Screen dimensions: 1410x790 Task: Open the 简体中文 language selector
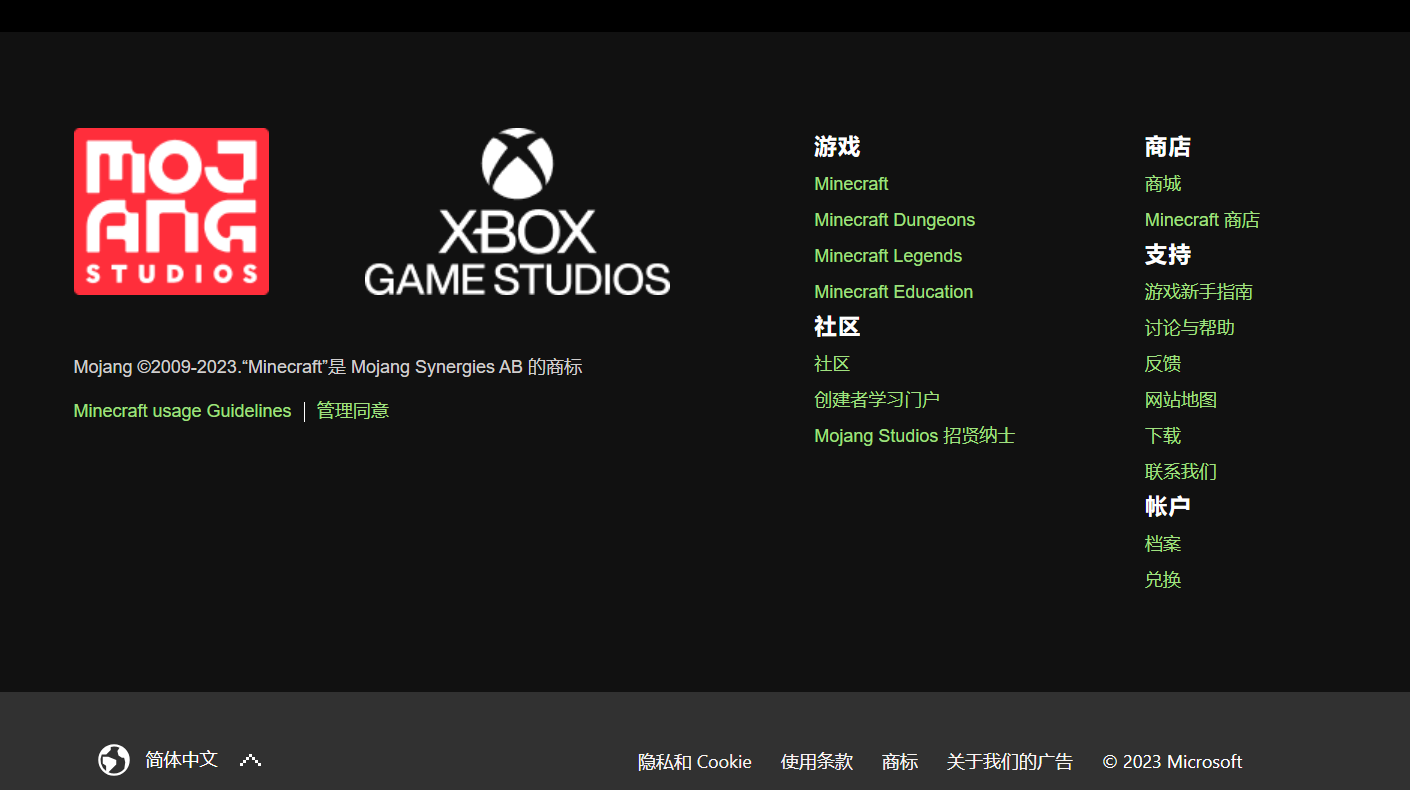[x=181, y=760]
